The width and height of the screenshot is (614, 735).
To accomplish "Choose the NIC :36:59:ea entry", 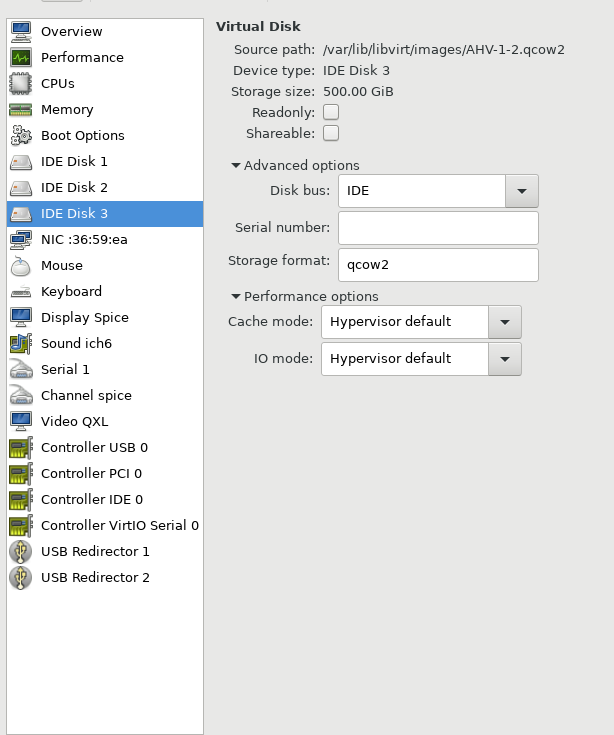I will (105, 240).
